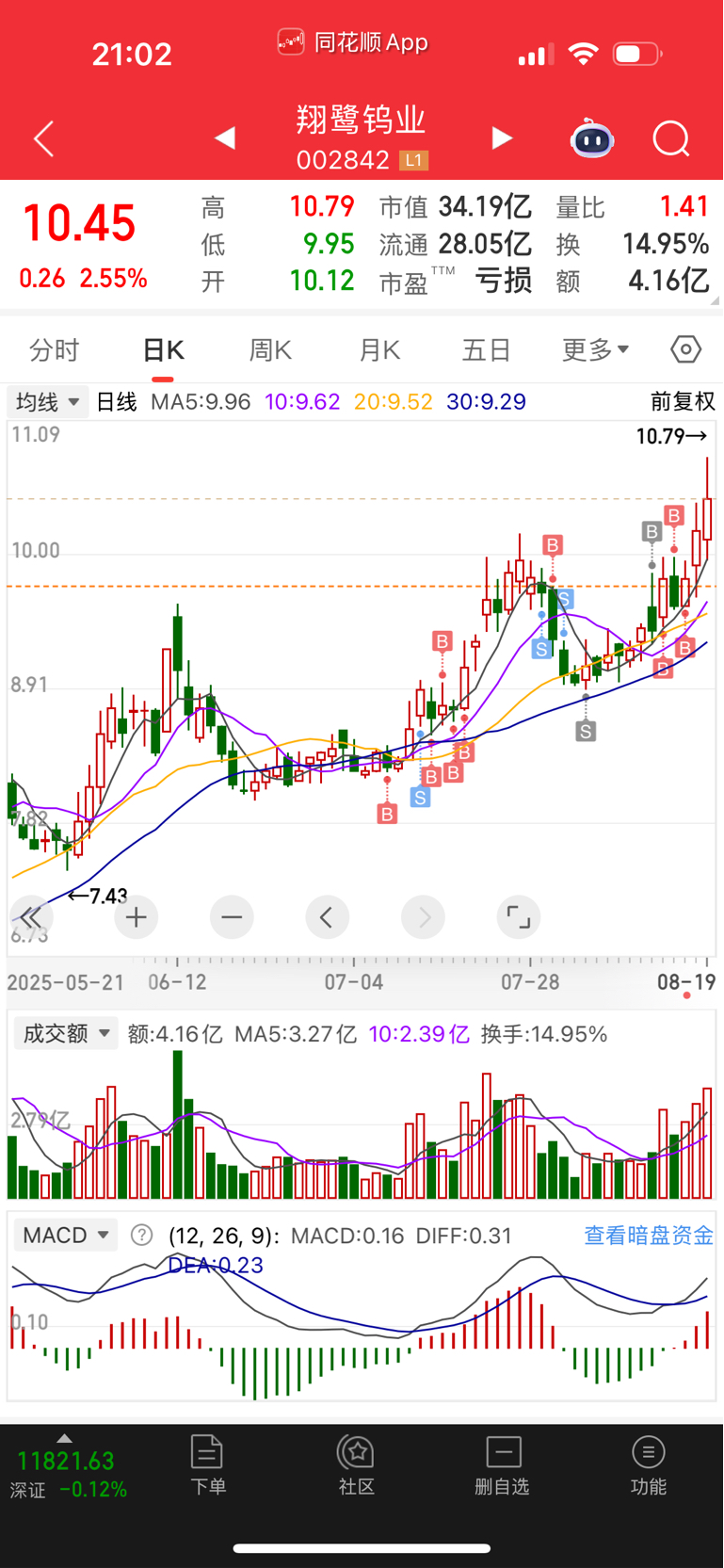Viewport: 724px width, 1568px height.
Task: Open 查看暗盘资金 link
Action: 649,1235
